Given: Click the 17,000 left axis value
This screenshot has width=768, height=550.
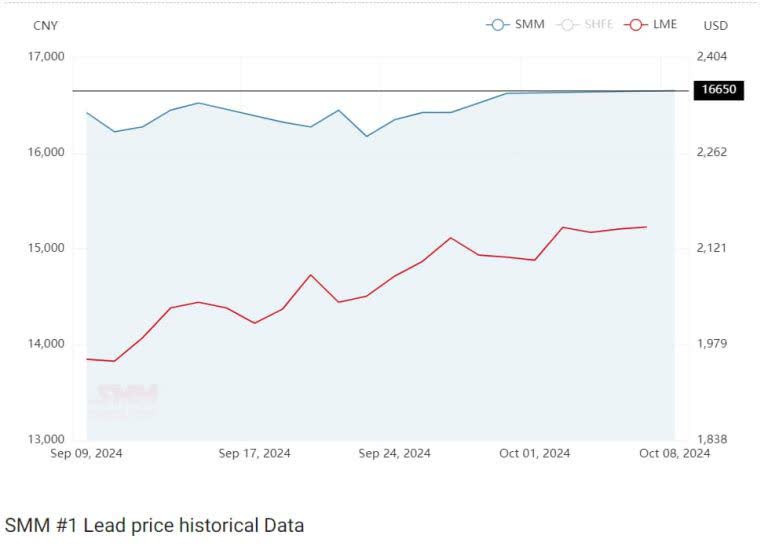Looking at the screenshot, I should (x=43, y=57).
